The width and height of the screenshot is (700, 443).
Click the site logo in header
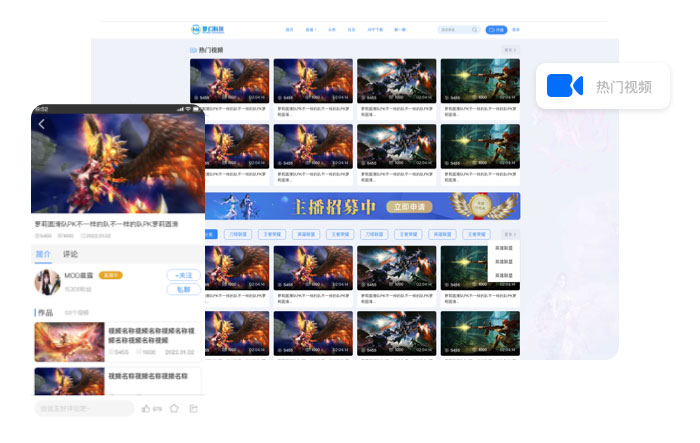tap(207, 30)
